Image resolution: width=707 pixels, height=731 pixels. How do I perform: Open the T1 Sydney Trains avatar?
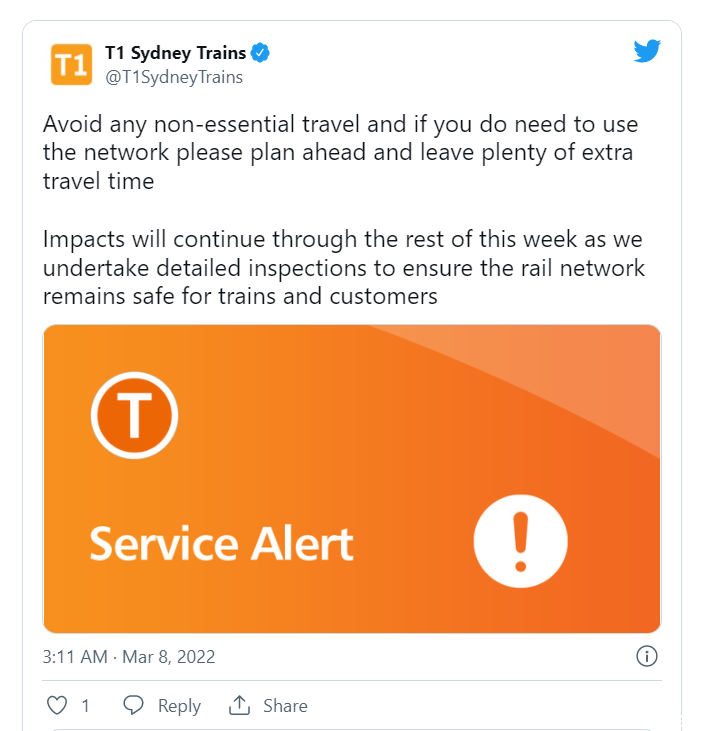pos(71,64)
